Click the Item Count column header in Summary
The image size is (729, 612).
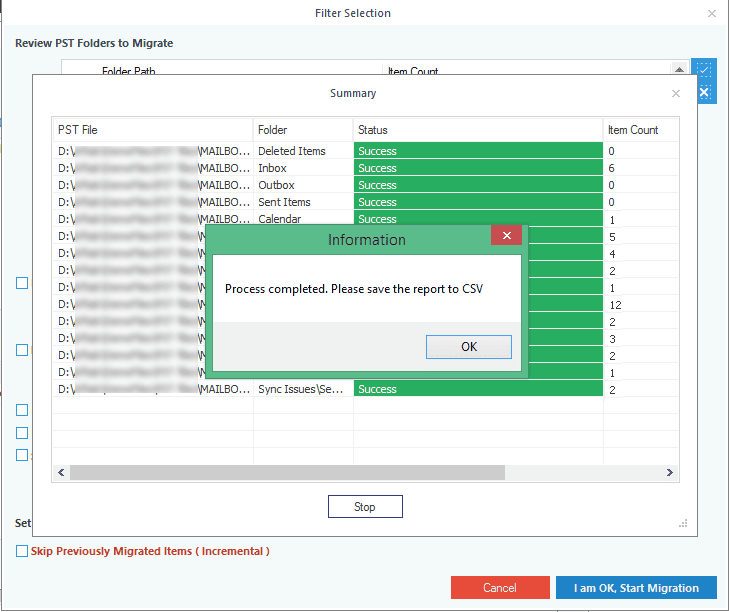pos(640,130)
